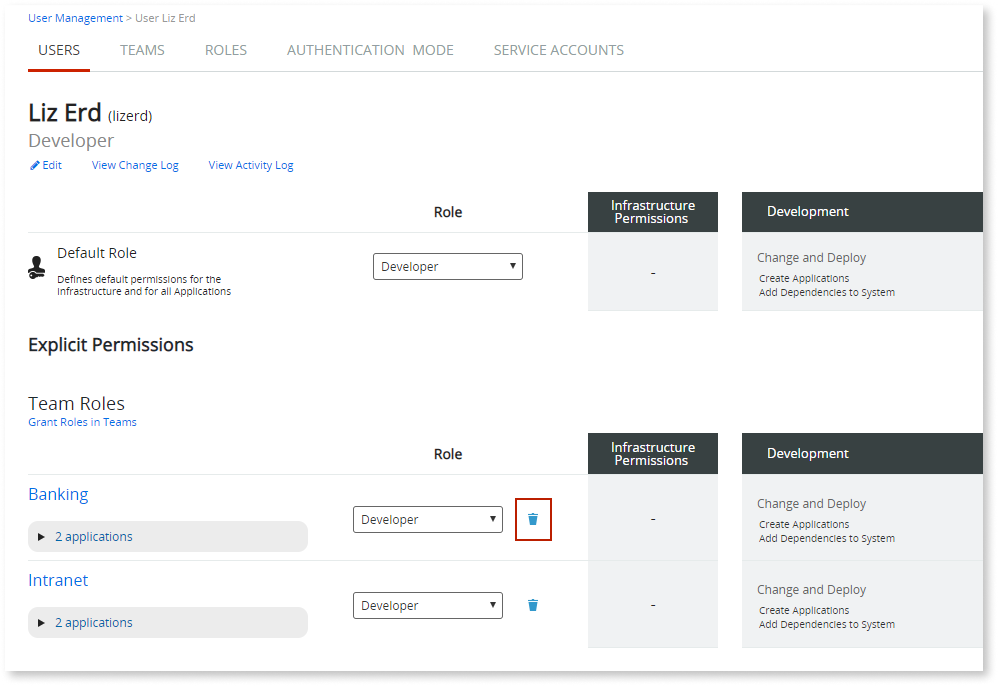Screen dimensions: 998x686
Task: Click the USERS tab
Action: tap(58, 50)
